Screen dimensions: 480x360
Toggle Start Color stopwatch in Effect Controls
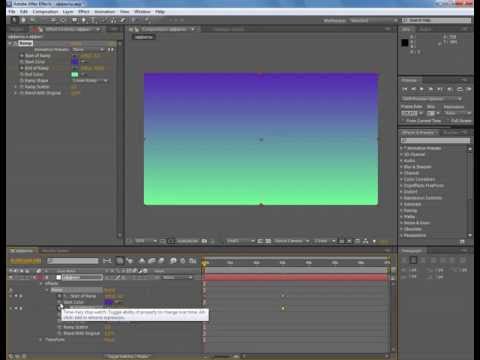(x=22, y=62)
